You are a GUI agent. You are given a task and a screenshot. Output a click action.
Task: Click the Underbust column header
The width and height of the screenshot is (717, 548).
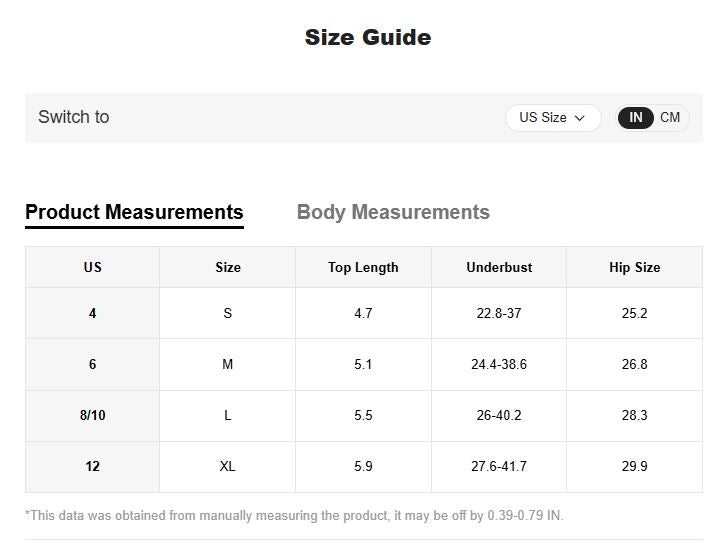point(499,267)
